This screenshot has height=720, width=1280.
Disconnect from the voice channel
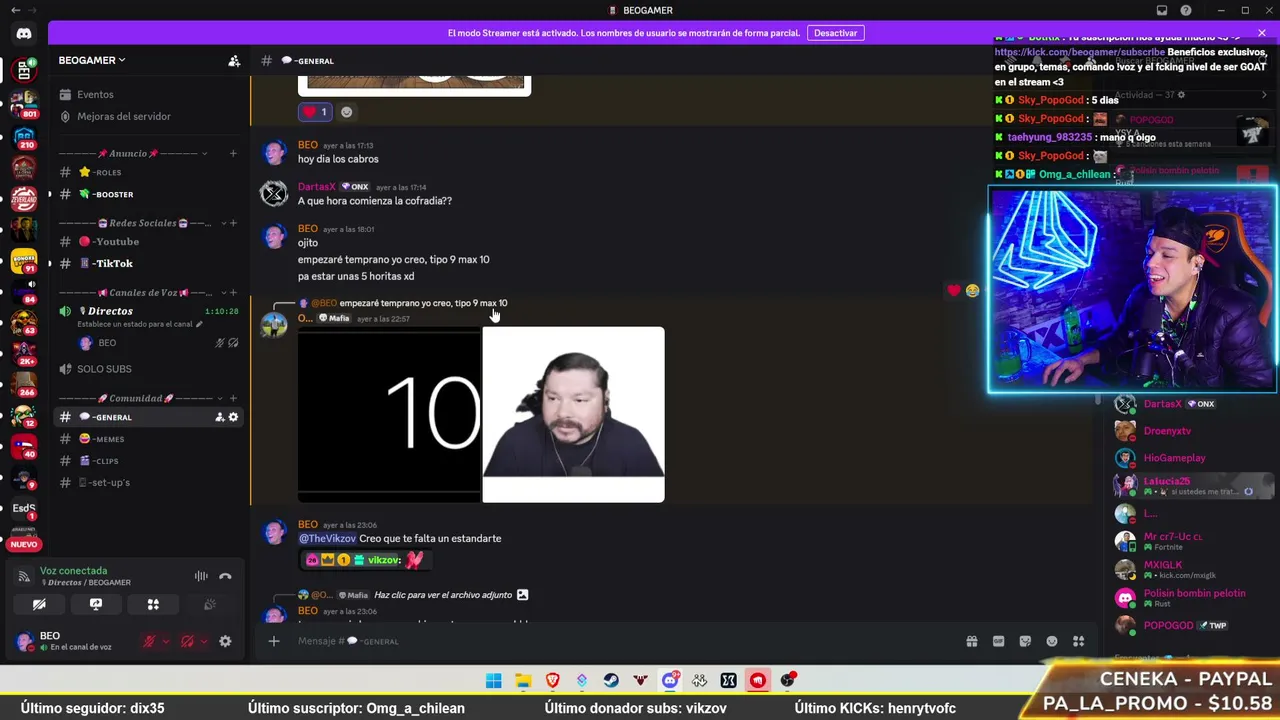[225, 576]
